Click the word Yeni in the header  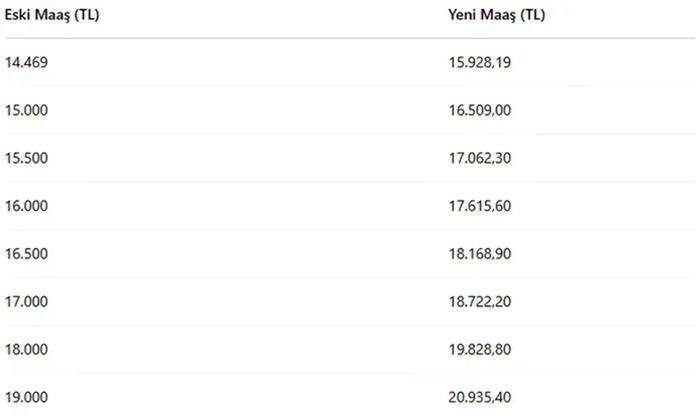[462, 14]
